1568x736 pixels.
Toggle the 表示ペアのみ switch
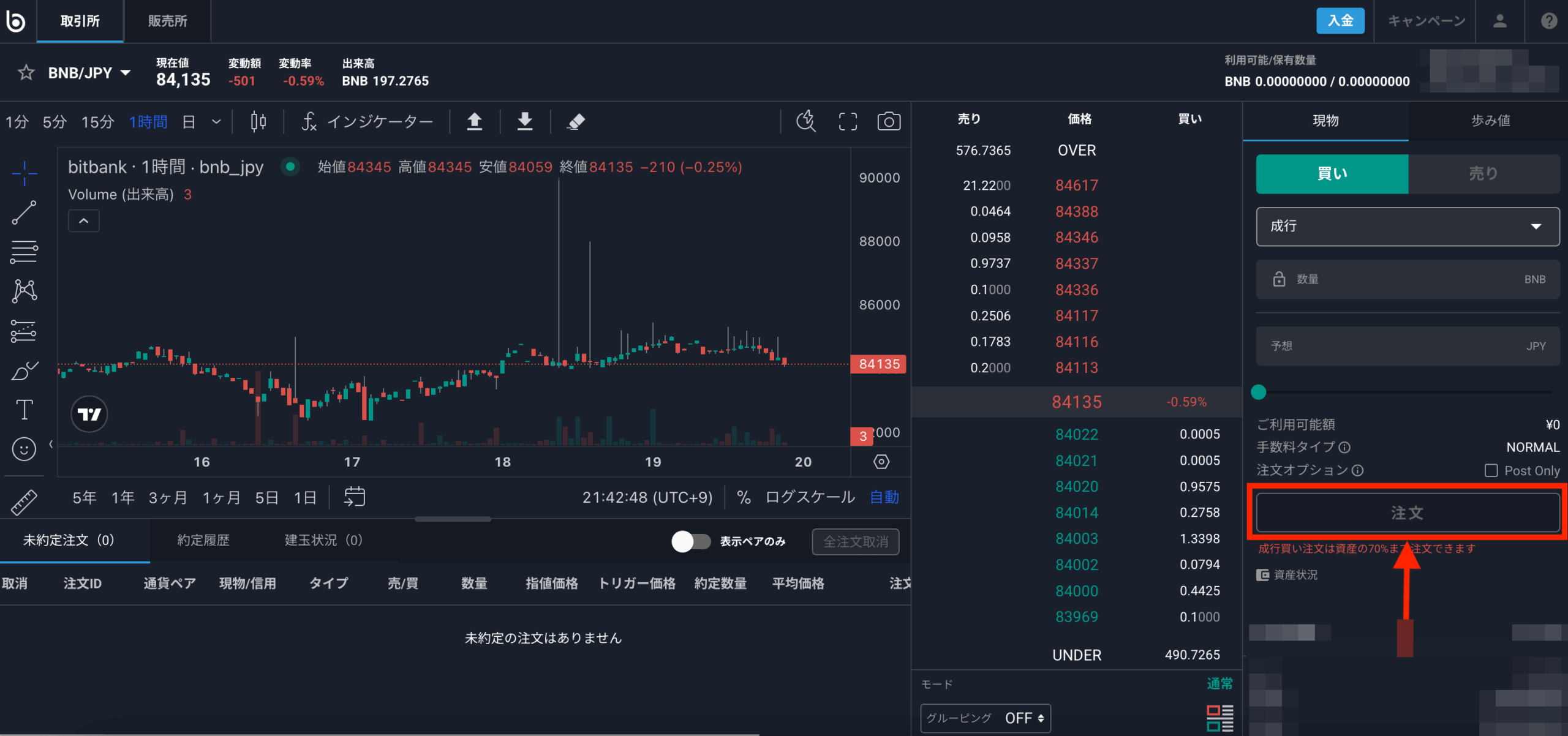pyautogui.click(x=691, y=541)
